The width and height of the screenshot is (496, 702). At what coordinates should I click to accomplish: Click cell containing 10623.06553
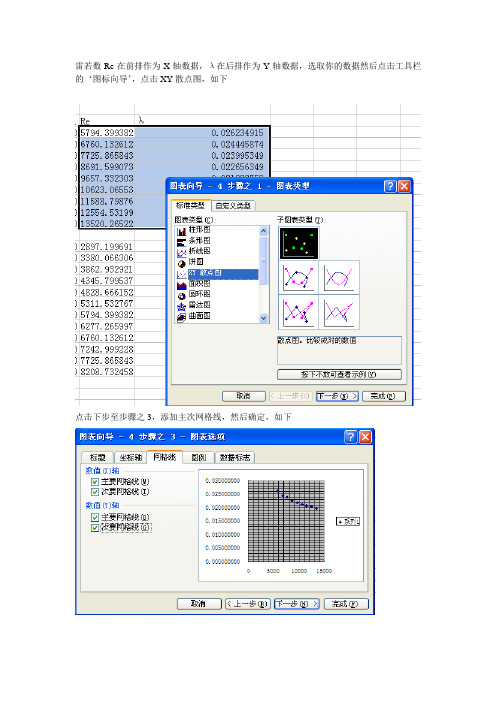pyautogui.click(x=107, y=189)
